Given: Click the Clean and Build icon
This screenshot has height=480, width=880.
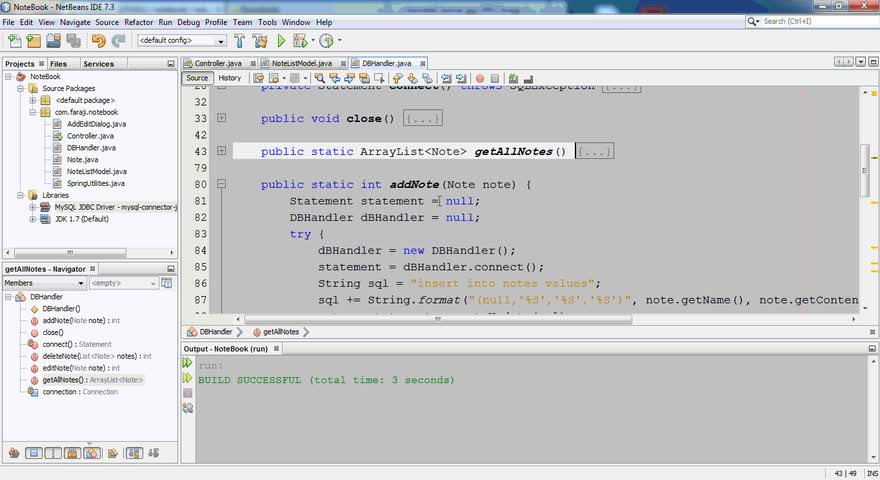Looking at the screenshot, I should (260, 40).
